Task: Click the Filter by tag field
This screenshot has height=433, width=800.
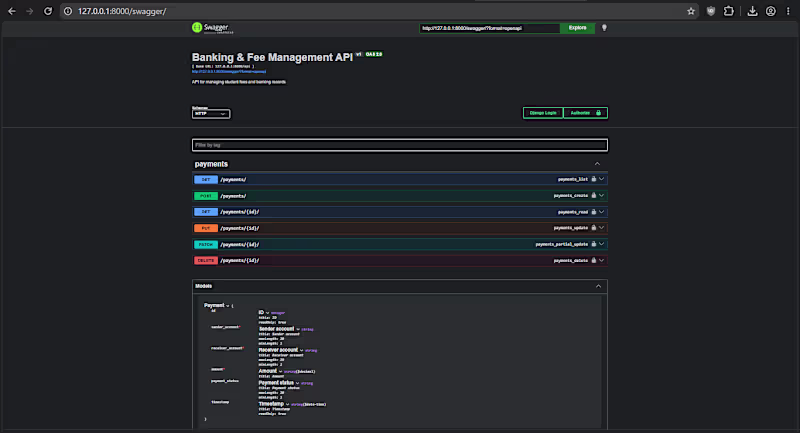Action: point(399,145)
